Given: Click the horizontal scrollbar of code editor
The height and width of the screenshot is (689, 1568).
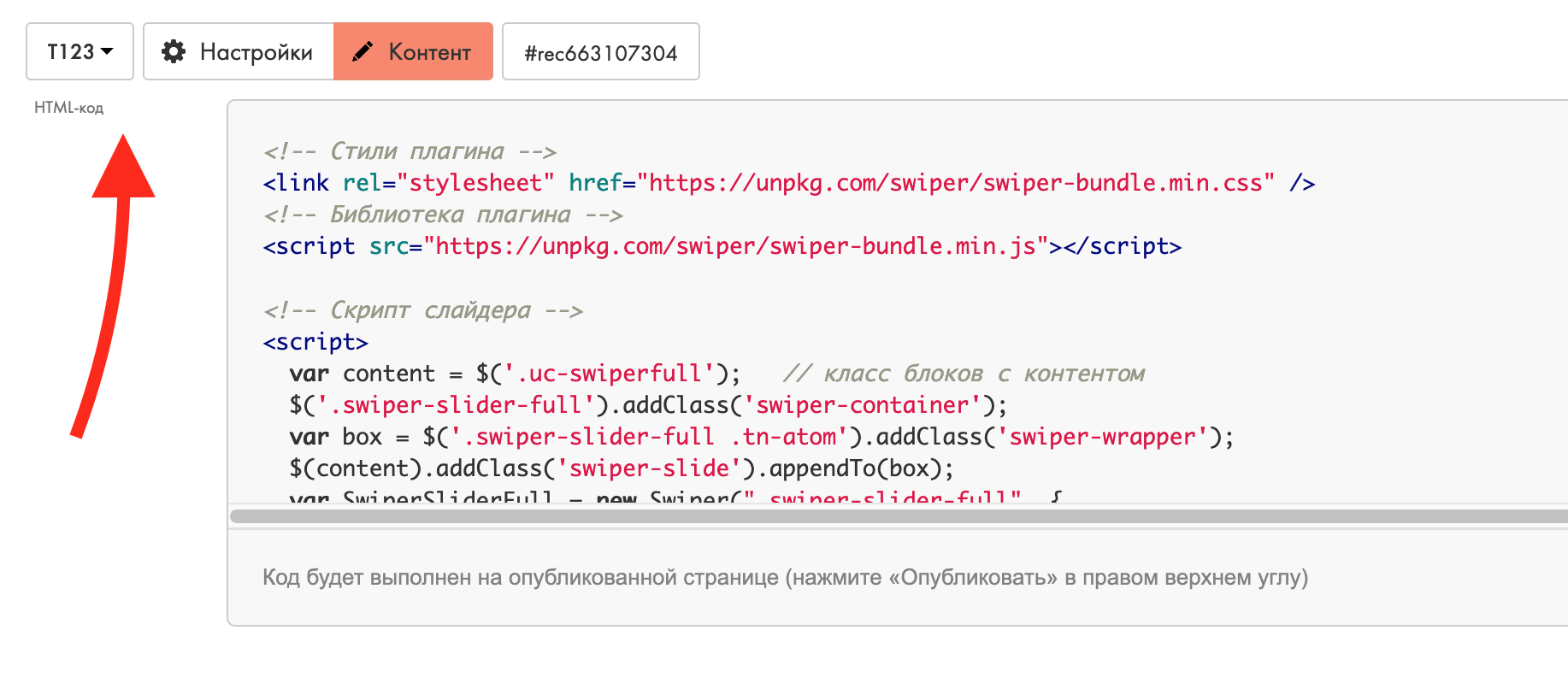Looking at the screenshot, I should [899, 515].
